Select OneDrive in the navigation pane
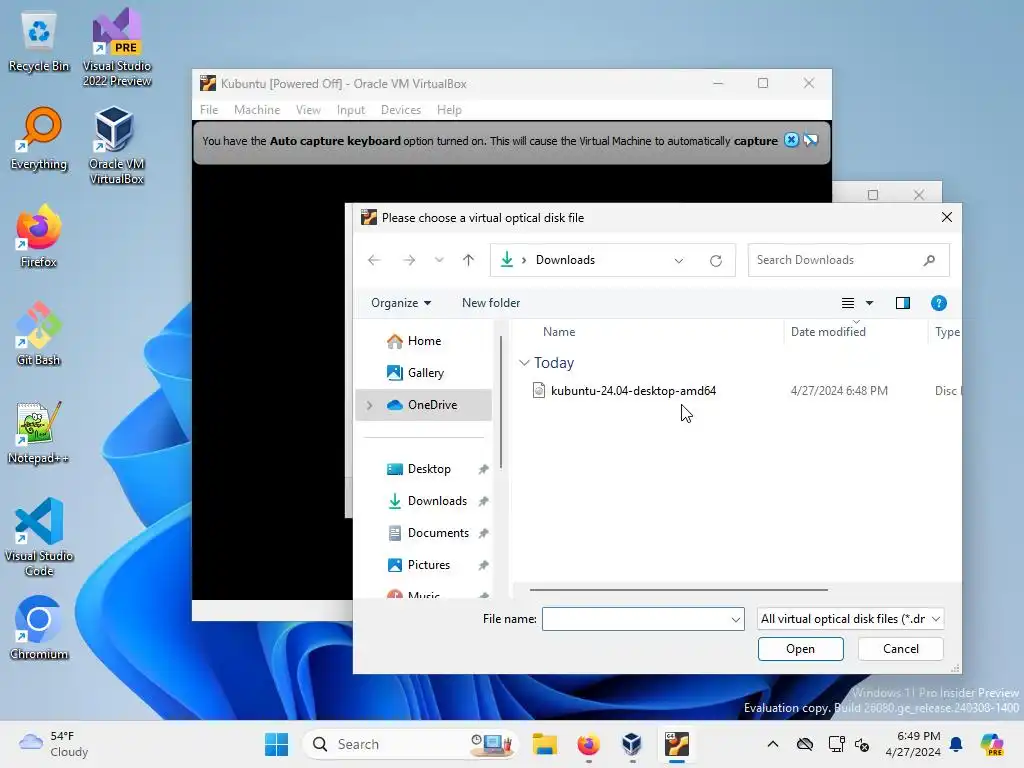1024x768 pixels. coord(424,405)
